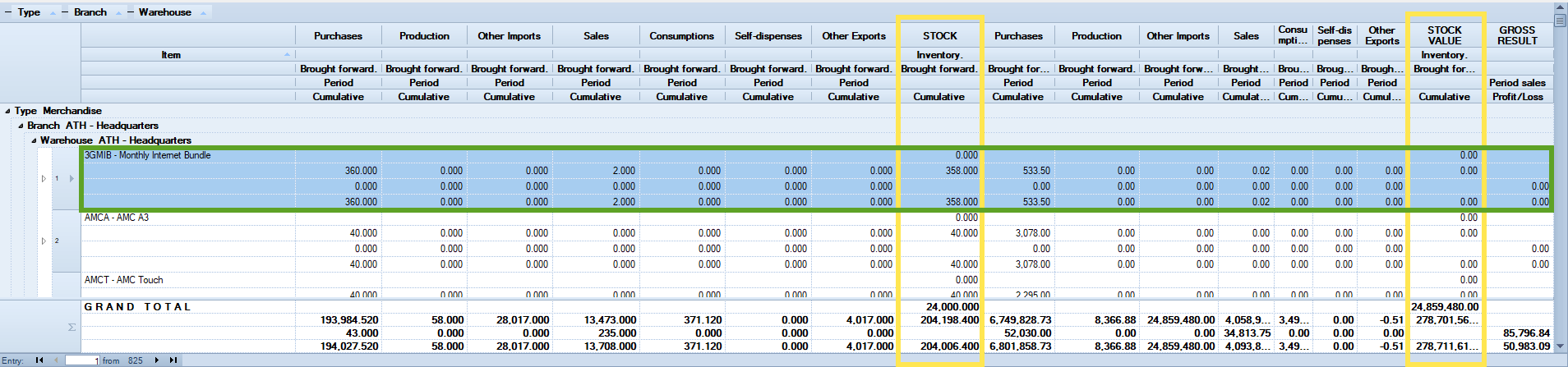The height and width of the screenshot is (367, 1568).
Task: Click the STOCK VALUE column header
Action: 1444,35
